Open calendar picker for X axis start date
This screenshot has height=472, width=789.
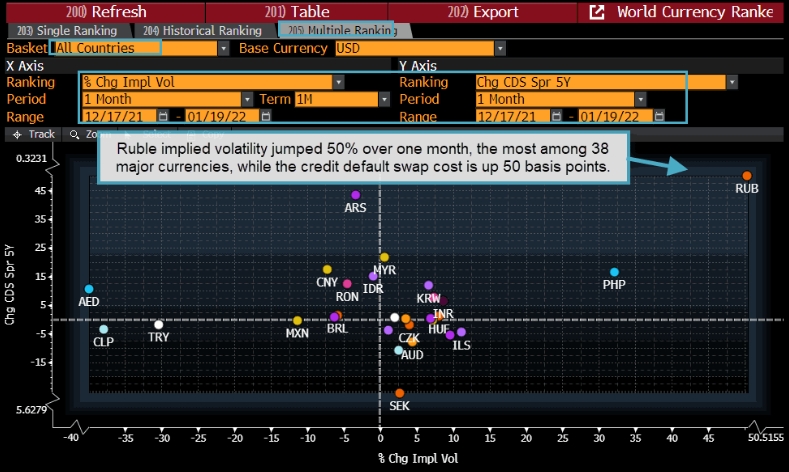pos(162,116)
